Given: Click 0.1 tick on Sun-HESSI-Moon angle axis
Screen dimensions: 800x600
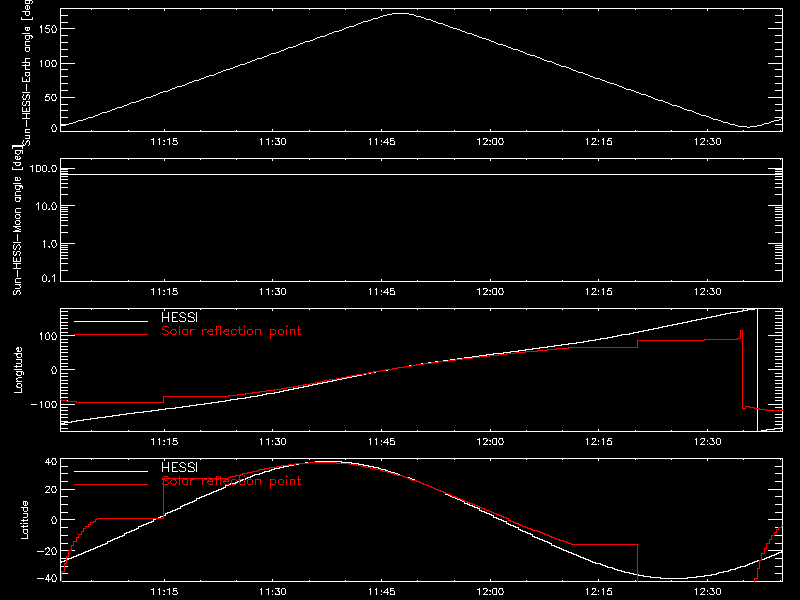Looking at the screenshot, I should coord(49,279).
